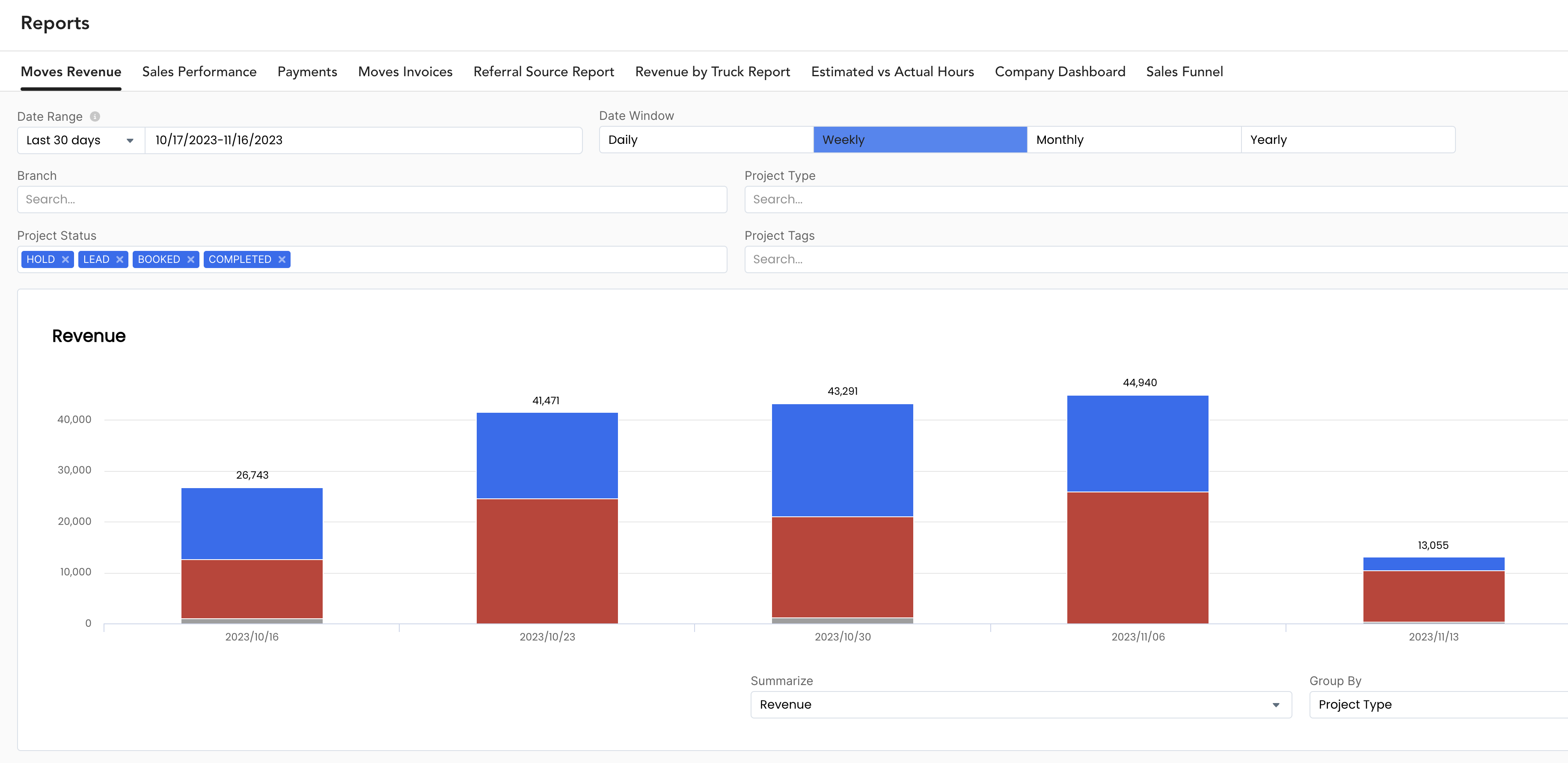This screenshot has height=763, width=1568.
Task: Click the Moves Revenue tab
Action: tap(70, 72)
